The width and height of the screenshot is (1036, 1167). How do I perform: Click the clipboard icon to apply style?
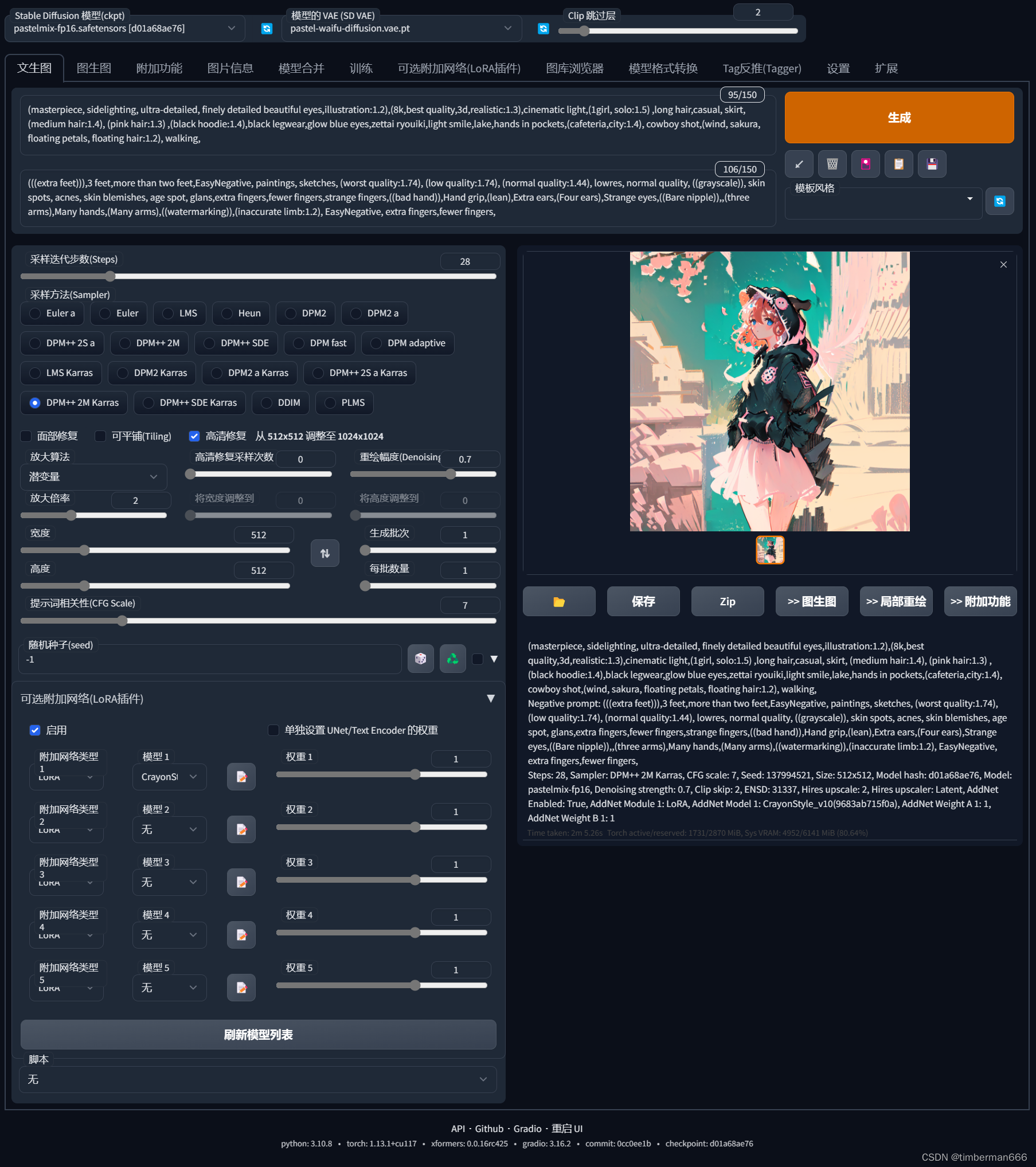click(899, 165)
